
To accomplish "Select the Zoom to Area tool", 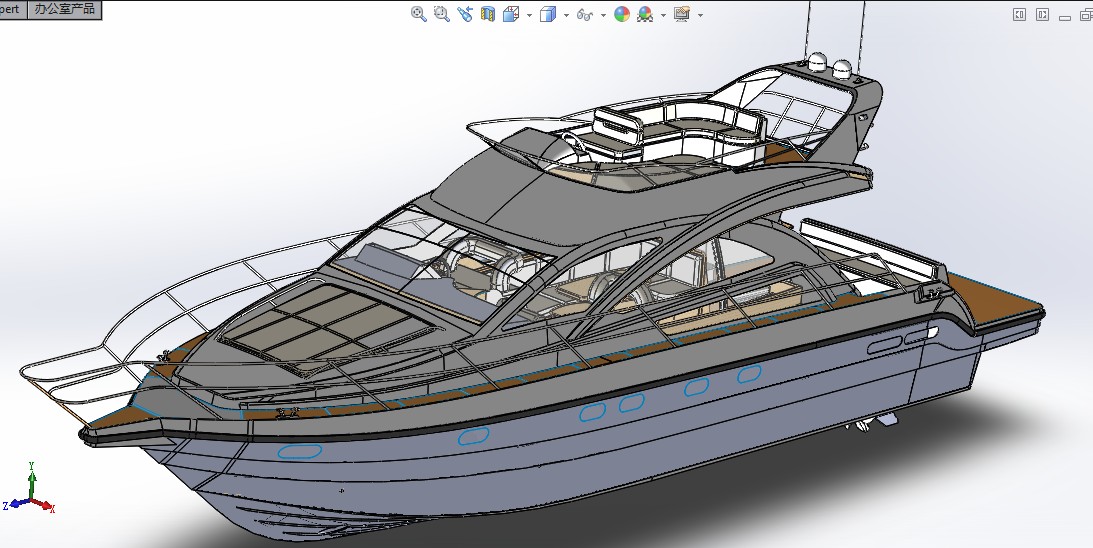I will pyautogui.click(x=441, y=14).
